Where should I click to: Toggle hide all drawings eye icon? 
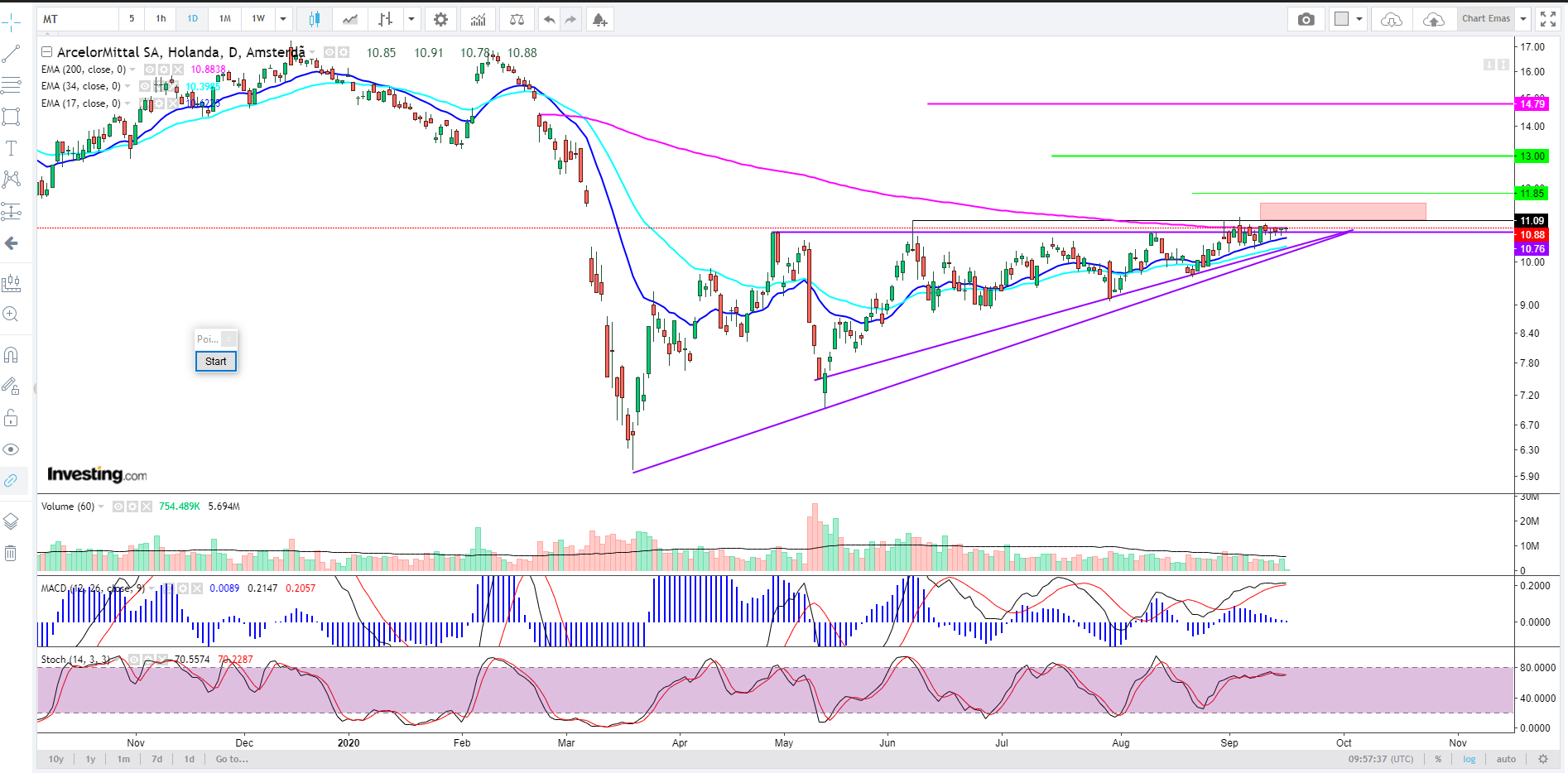point(12,449)
